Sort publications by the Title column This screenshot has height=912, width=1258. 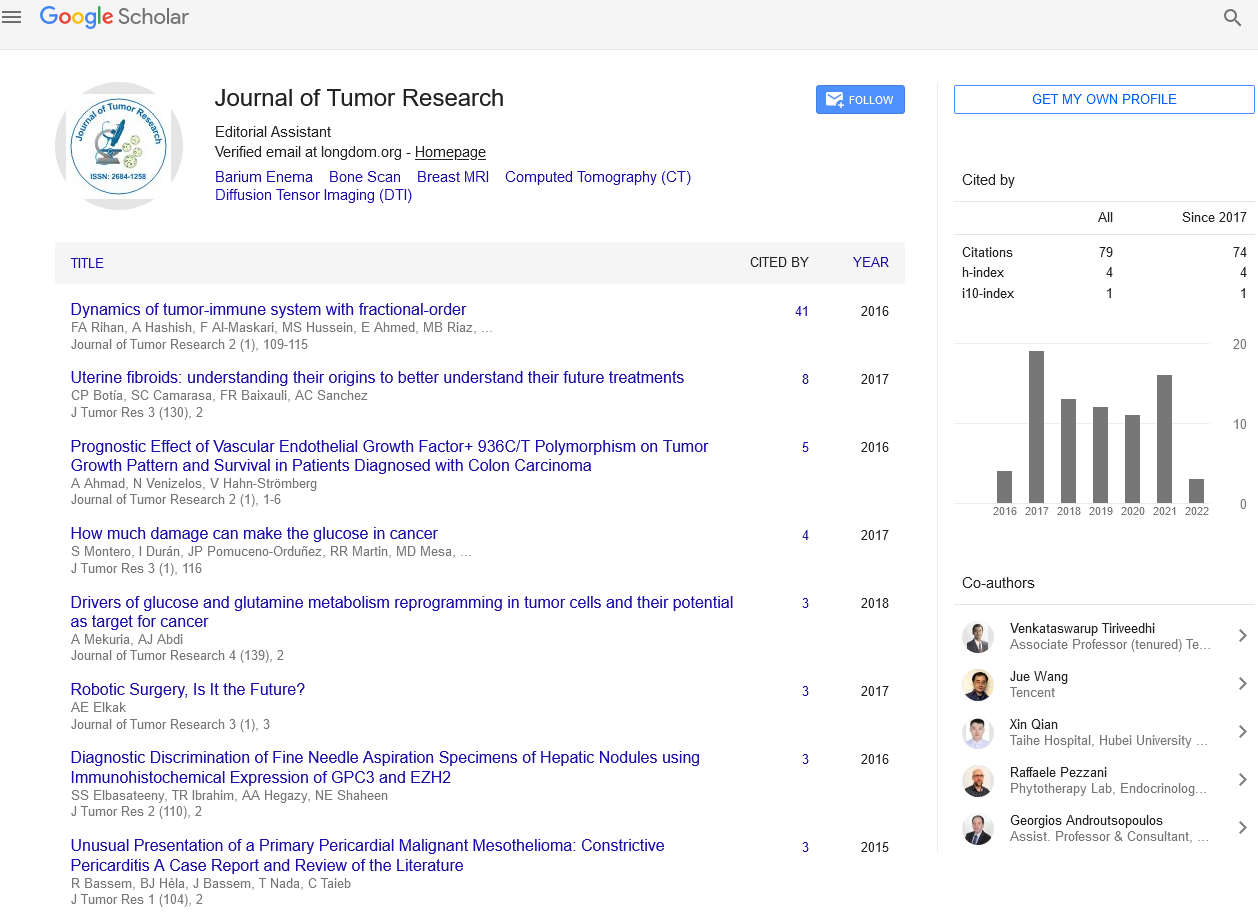click(87, 263)
